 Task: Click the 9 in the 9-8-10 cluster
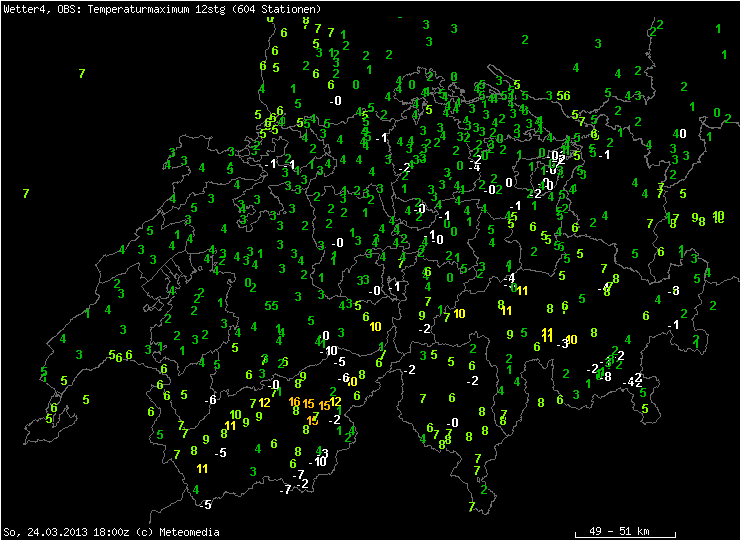click(696, 217)
